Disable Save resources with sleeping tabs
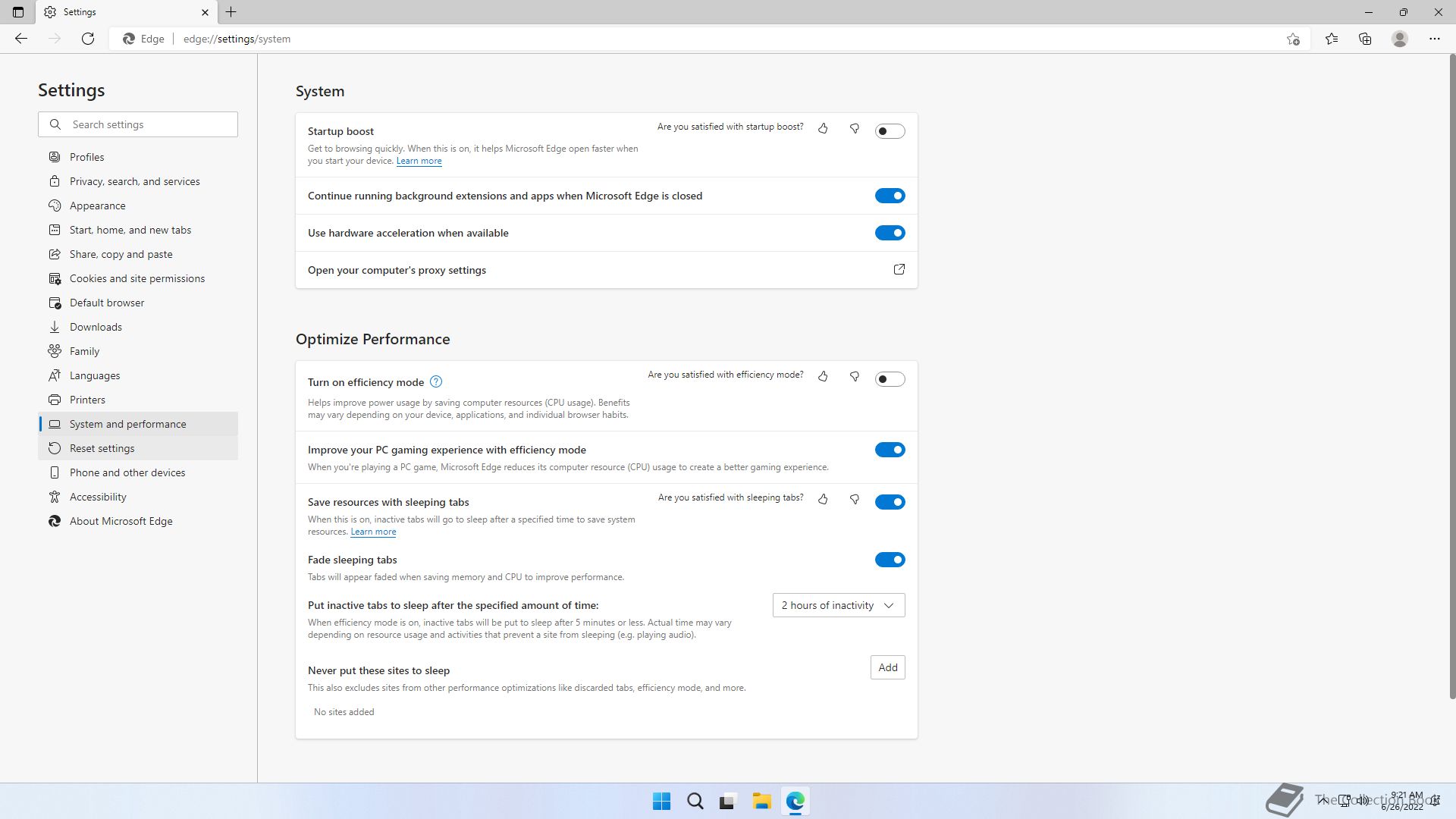This screenshot has height=819, width=1456. point(890,502)
